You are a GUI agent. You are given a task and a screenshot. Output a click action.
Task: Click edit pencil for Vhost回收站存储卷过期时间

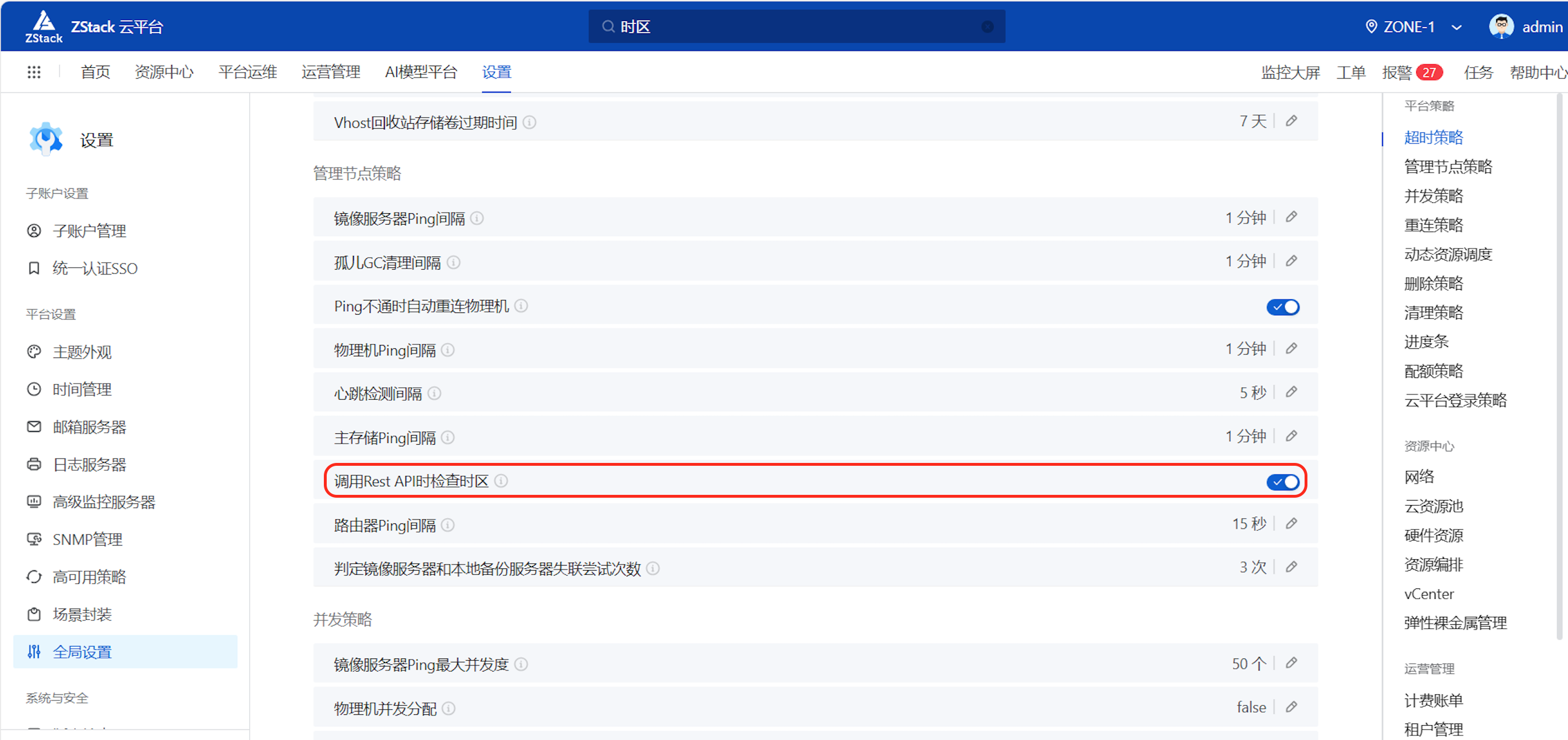click(1291, 121)
